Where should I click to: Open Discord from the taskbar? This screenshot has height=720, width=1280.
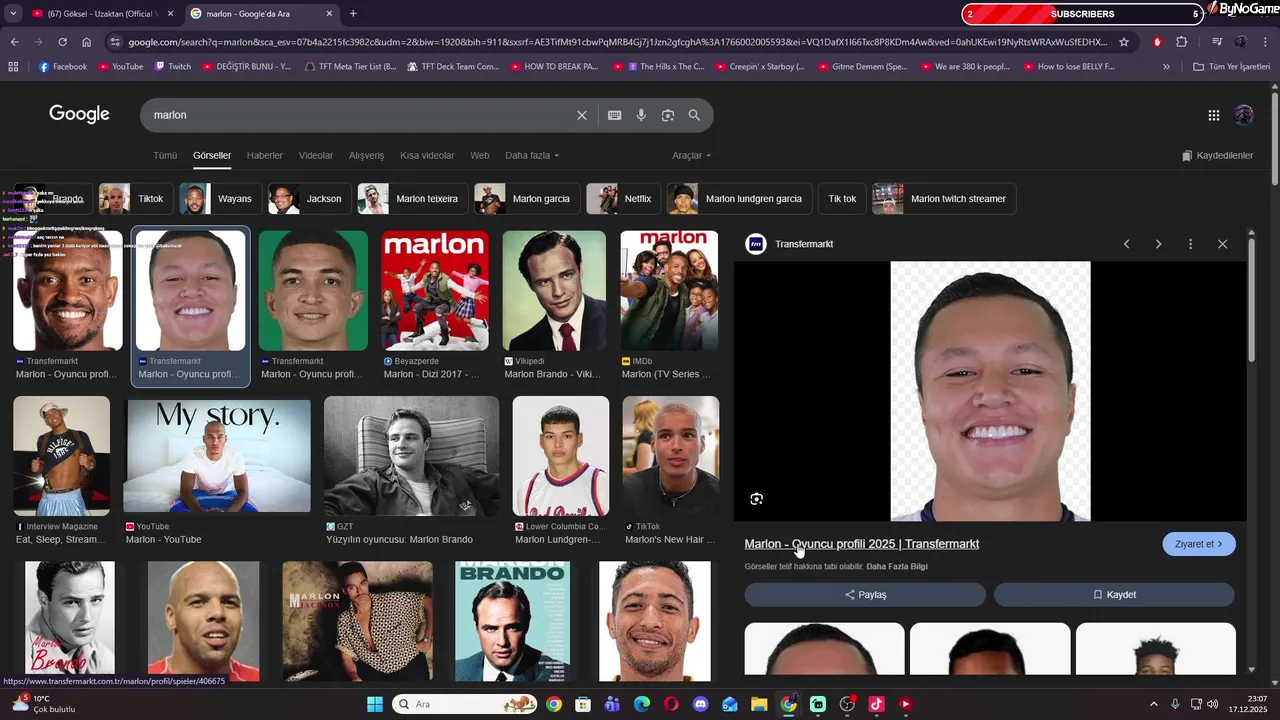tap(701, 704)
